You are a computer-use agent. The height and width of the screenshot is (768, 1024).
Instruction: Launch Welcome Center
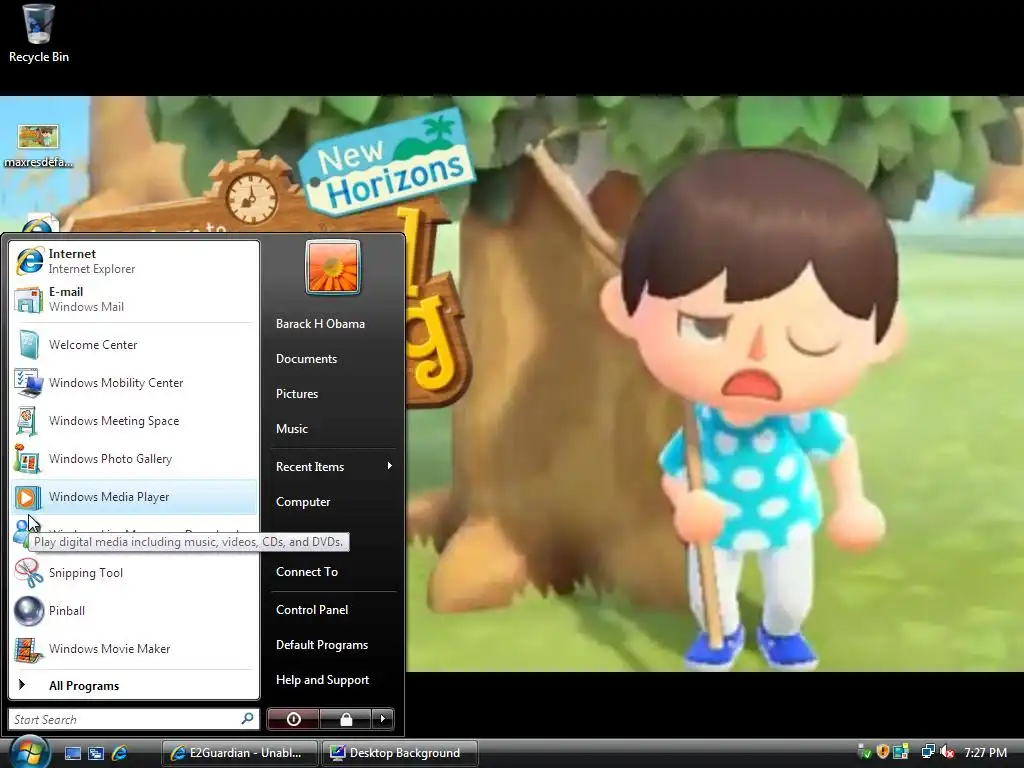point(134,345)
